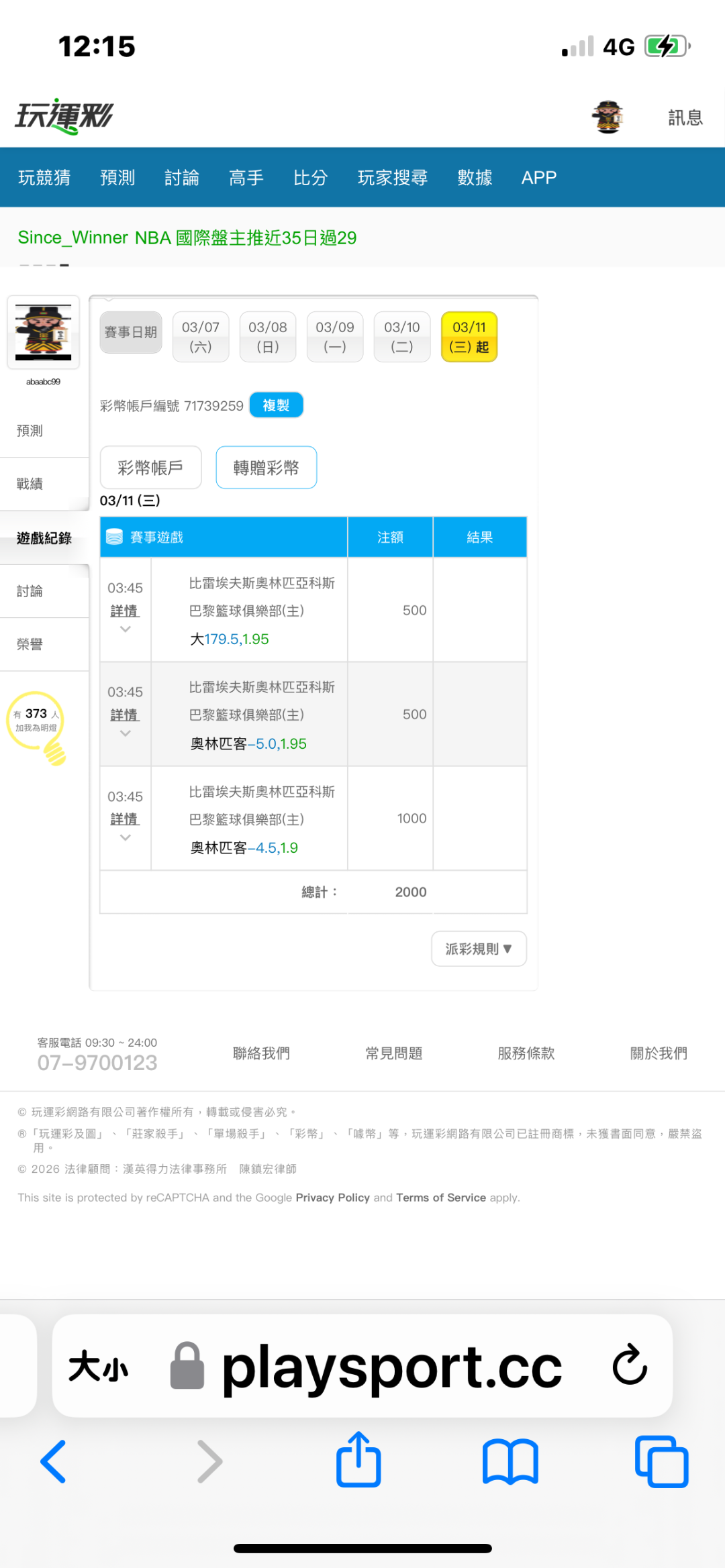Viewport: 725px width, 1568px height.
Task: Tap the 大小 text size icon
Action: [98, 1366]
